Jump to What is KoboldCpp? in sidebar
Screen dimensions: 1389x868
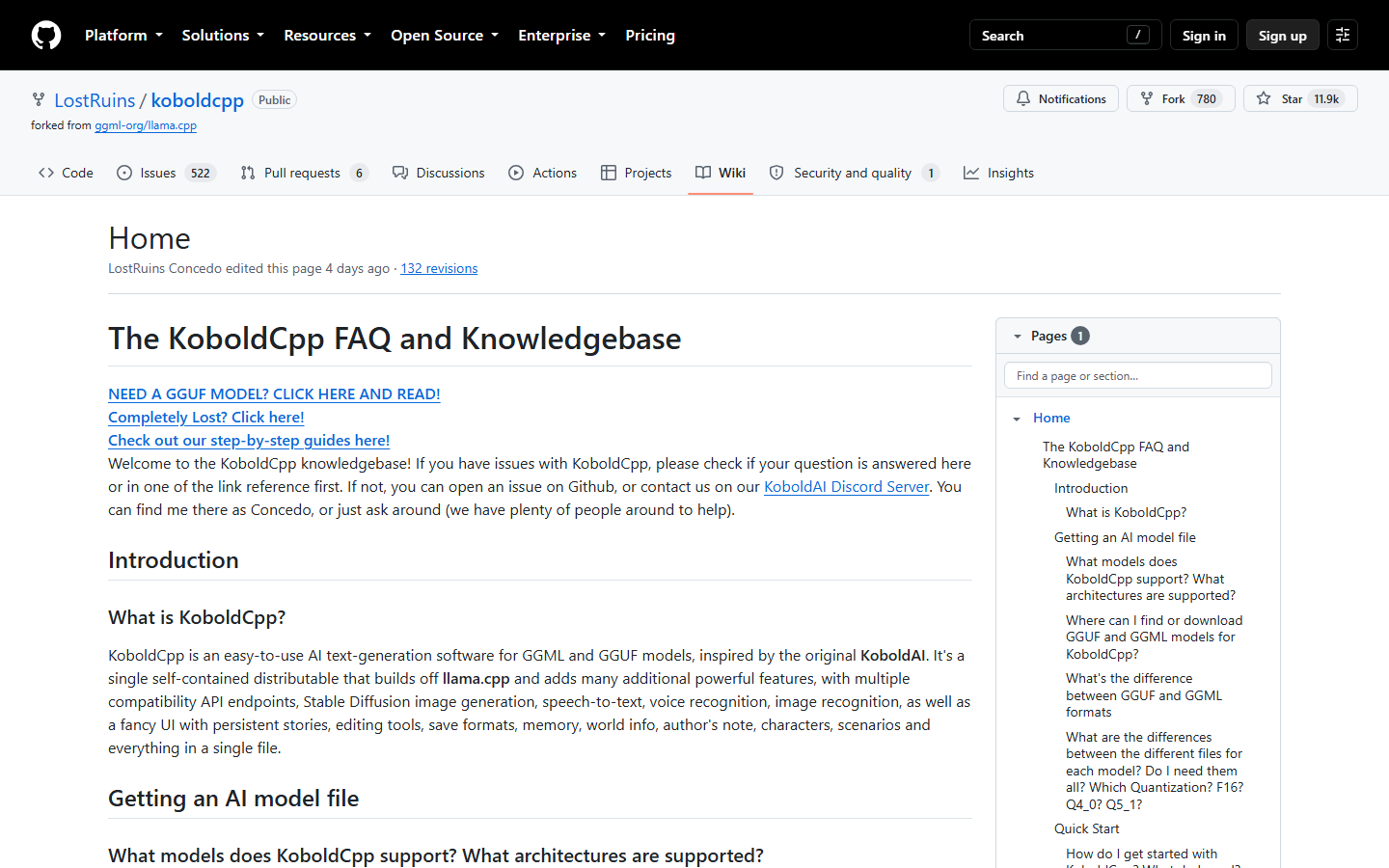click(x=1126, y=512)
